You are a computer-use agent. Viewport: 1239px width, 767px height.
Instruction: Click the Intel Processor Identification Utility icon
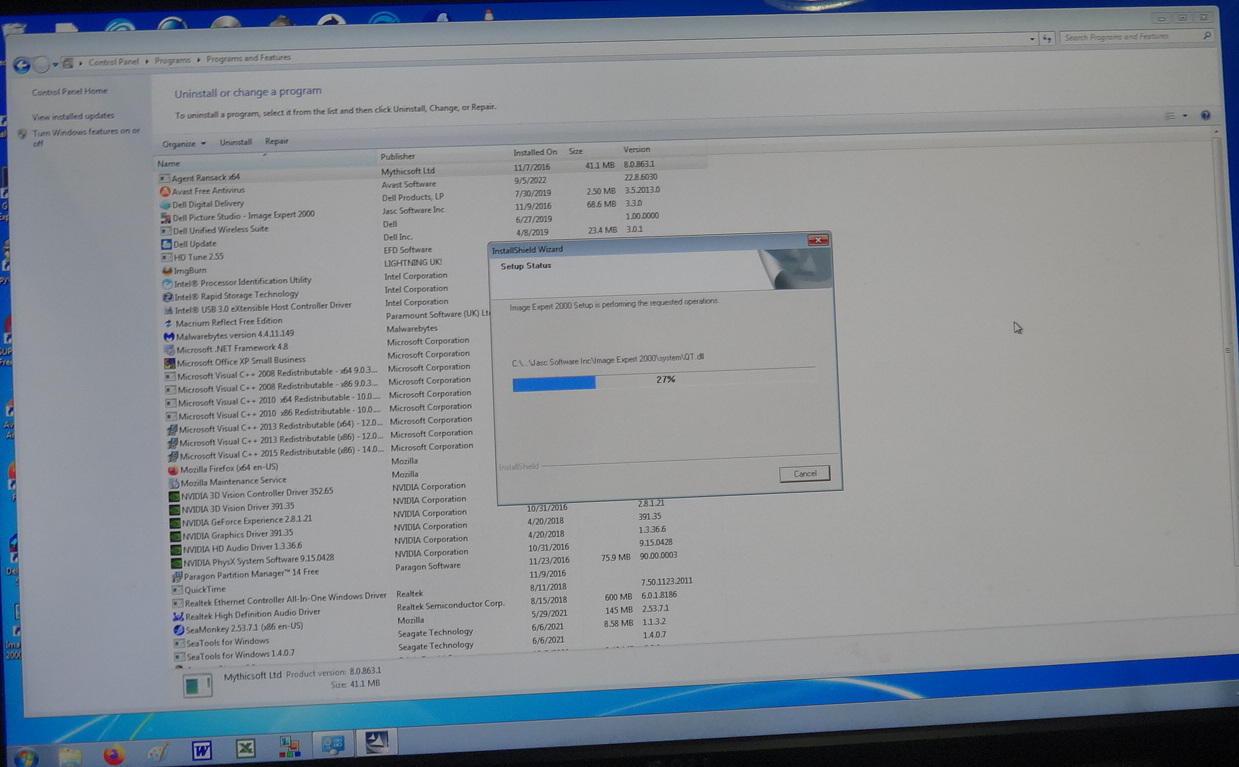(x=168, y=283)
